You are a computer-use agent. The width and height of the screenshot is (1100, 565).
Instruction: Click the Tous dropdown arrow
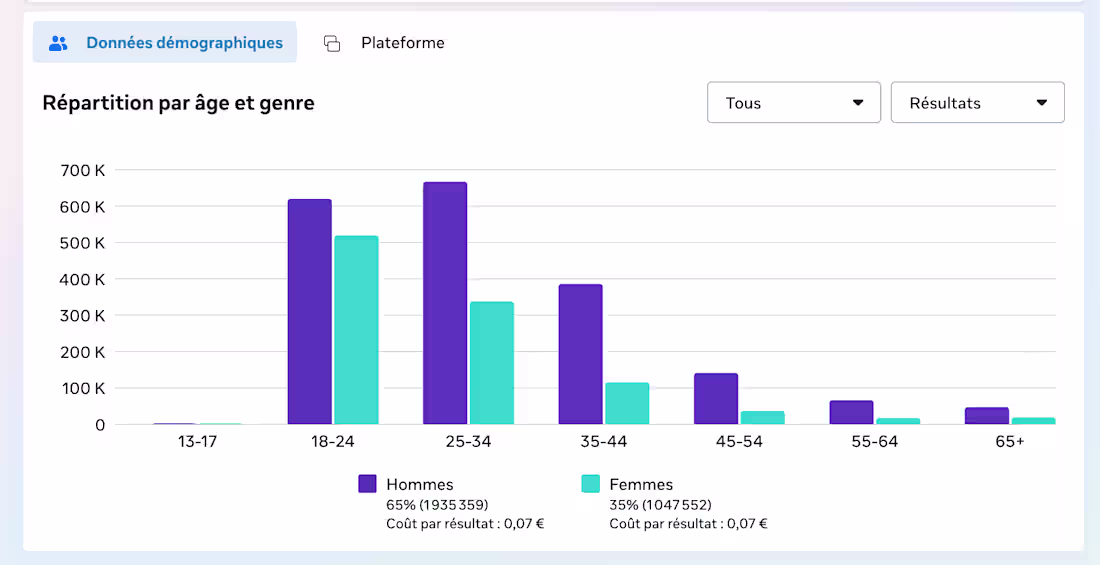(857, 103)
